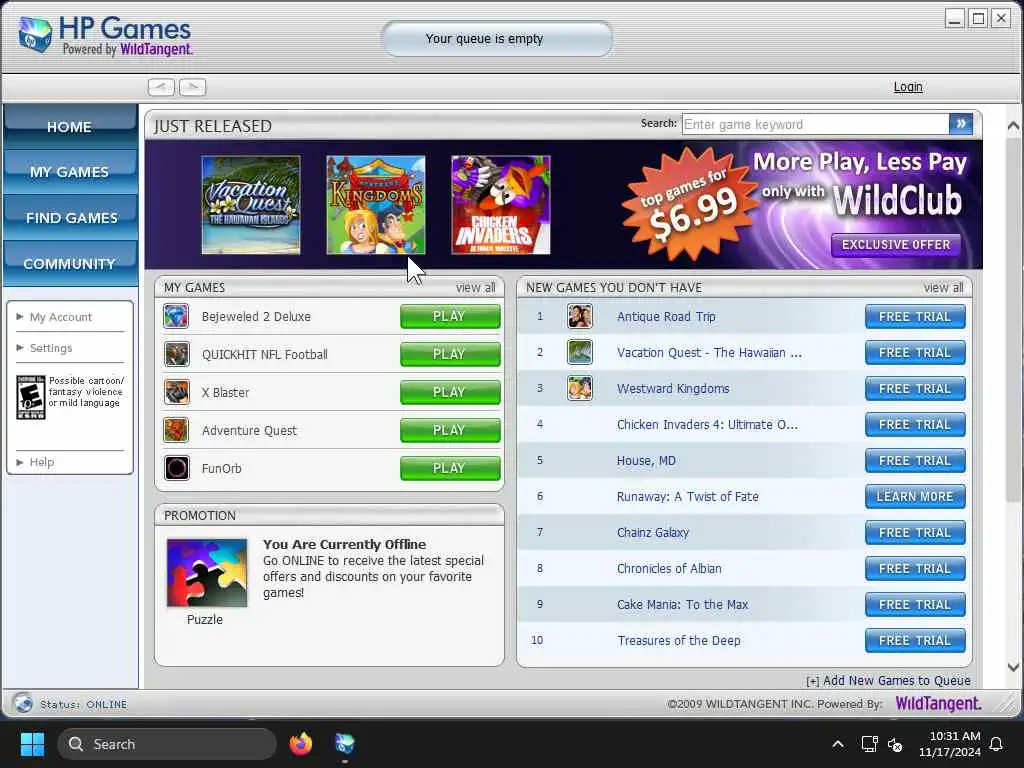This screenshot has width=1024, height=768.
Task: Play Bejeweled 2 Deluxe
Action: [450, 317]
